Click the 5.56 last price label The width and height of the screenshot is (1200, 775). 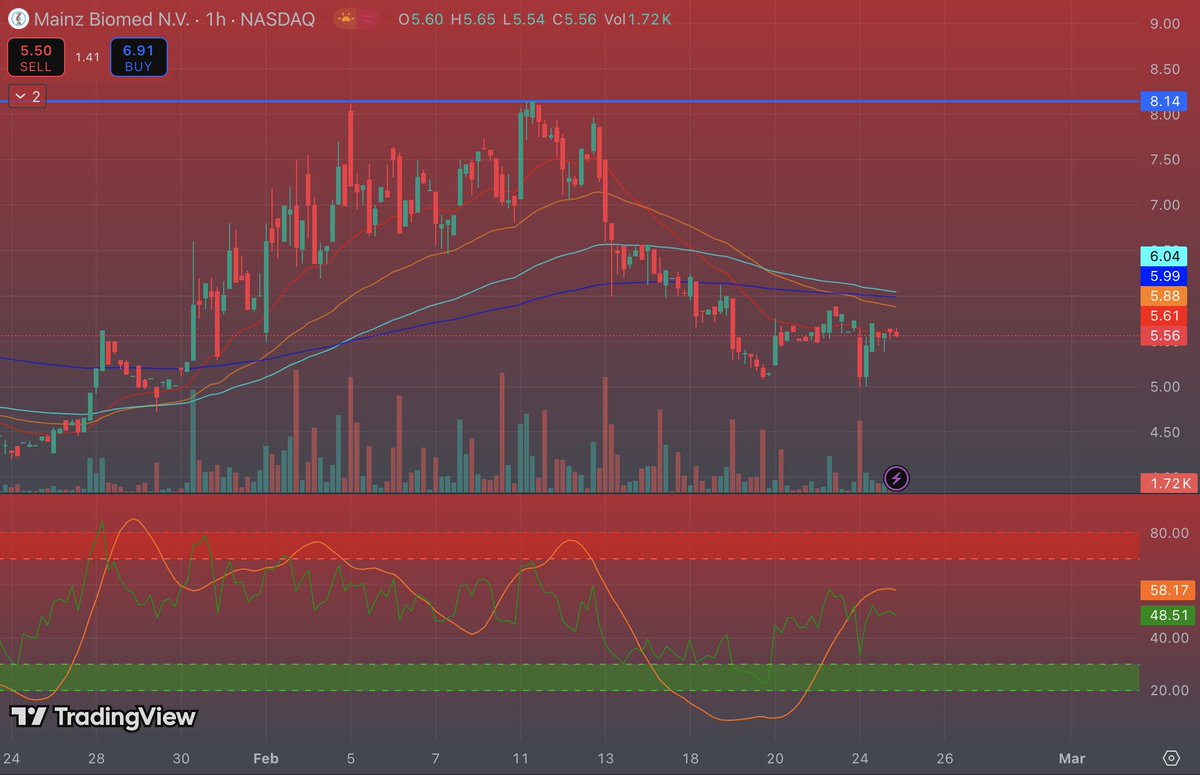tap(1166, 336)
